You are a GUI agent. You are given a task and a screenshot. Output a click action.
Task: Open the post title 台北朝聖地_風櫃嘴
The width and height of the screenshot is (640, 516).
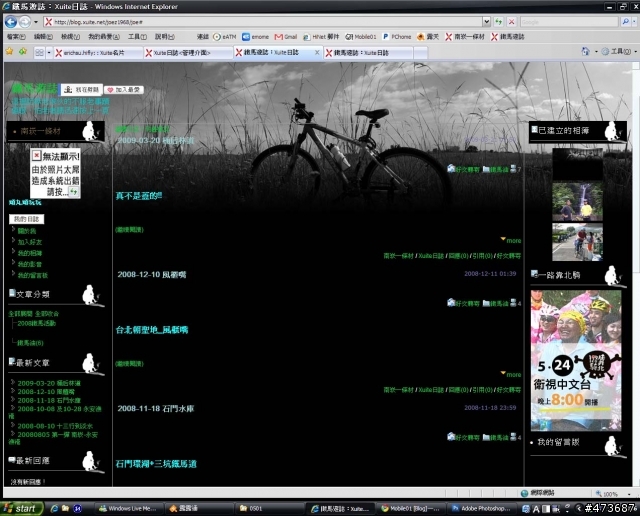[x=152, y=330]
